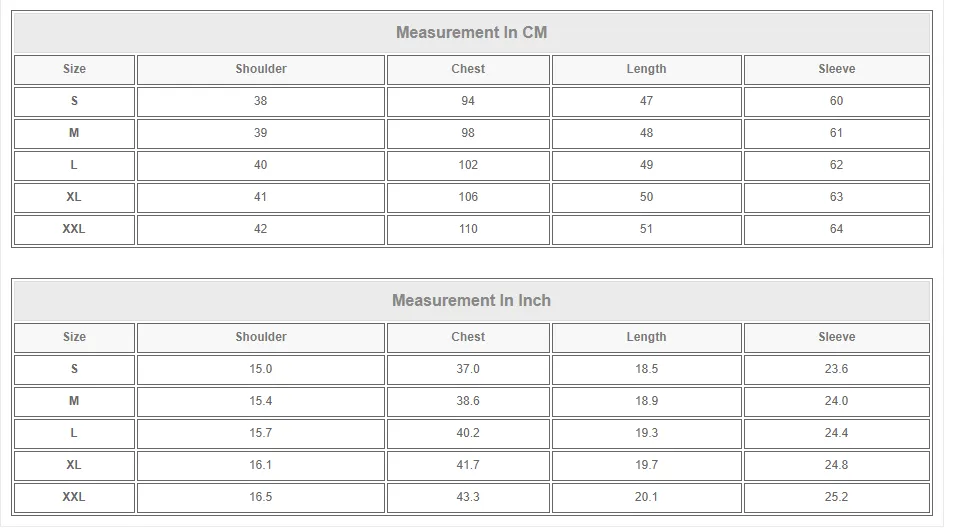The height and width of the screenshot is (531, 959).
Task: Click the chest value 110 for XXL
Action: pos(468,229)
